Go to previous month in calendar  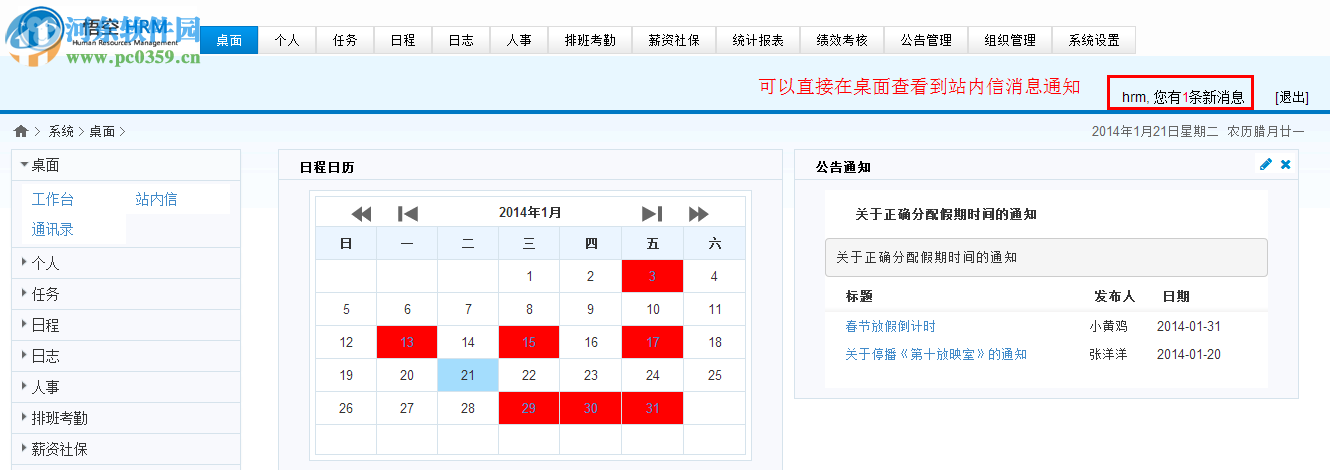pos(407,213)
